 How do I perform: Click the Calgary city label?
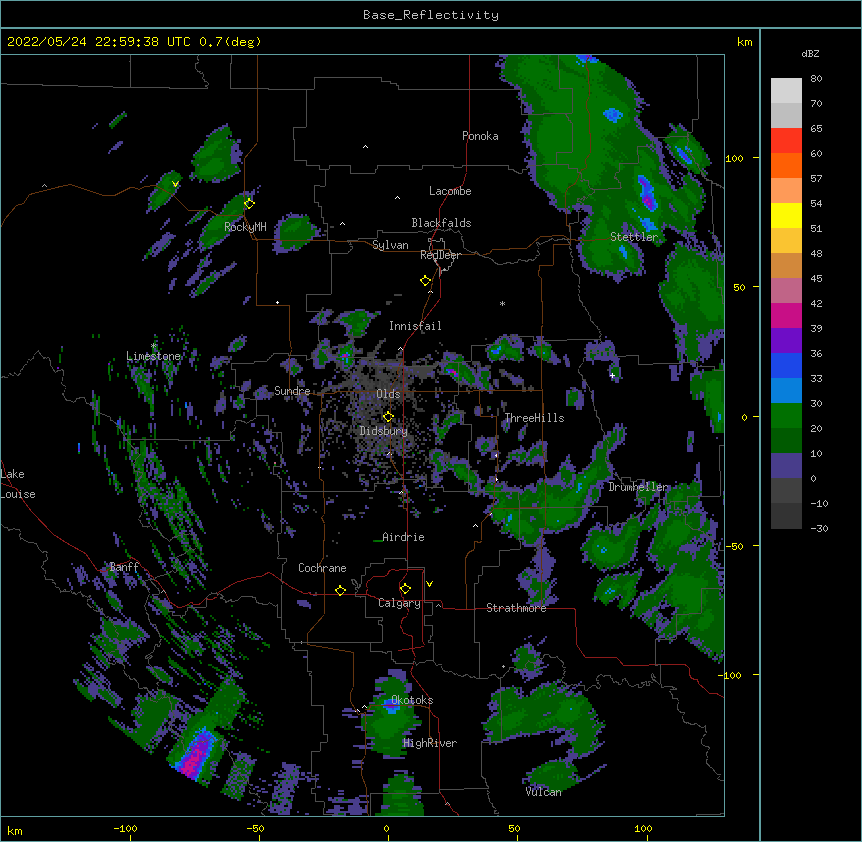pos(400,603)
